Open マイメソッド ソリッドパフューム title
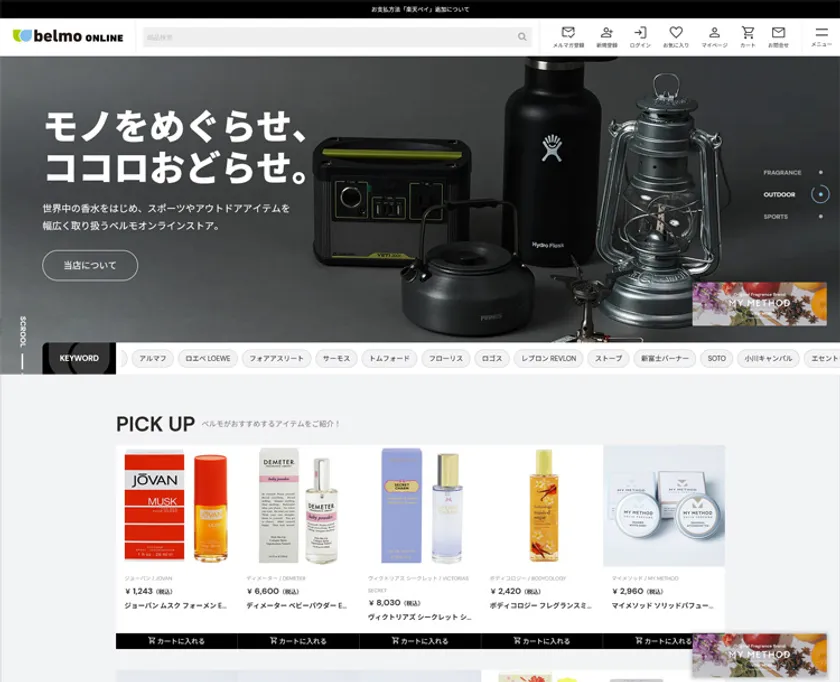 (x=663, y=605)
